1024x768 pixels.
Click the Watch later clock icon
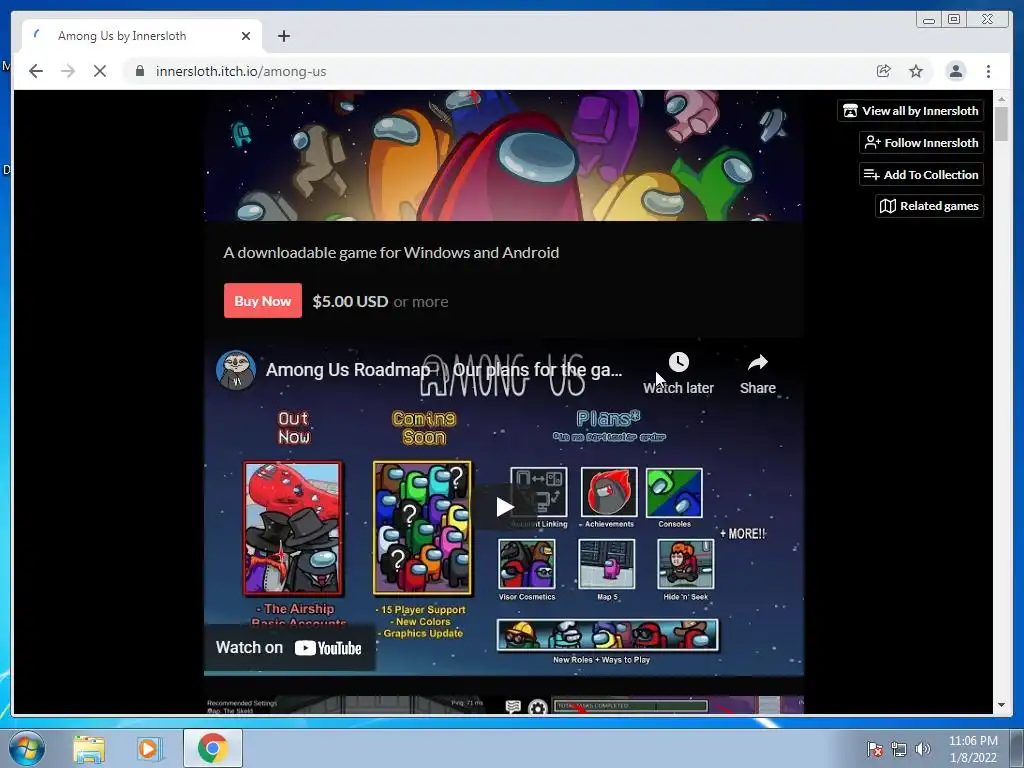pos(679,362)
